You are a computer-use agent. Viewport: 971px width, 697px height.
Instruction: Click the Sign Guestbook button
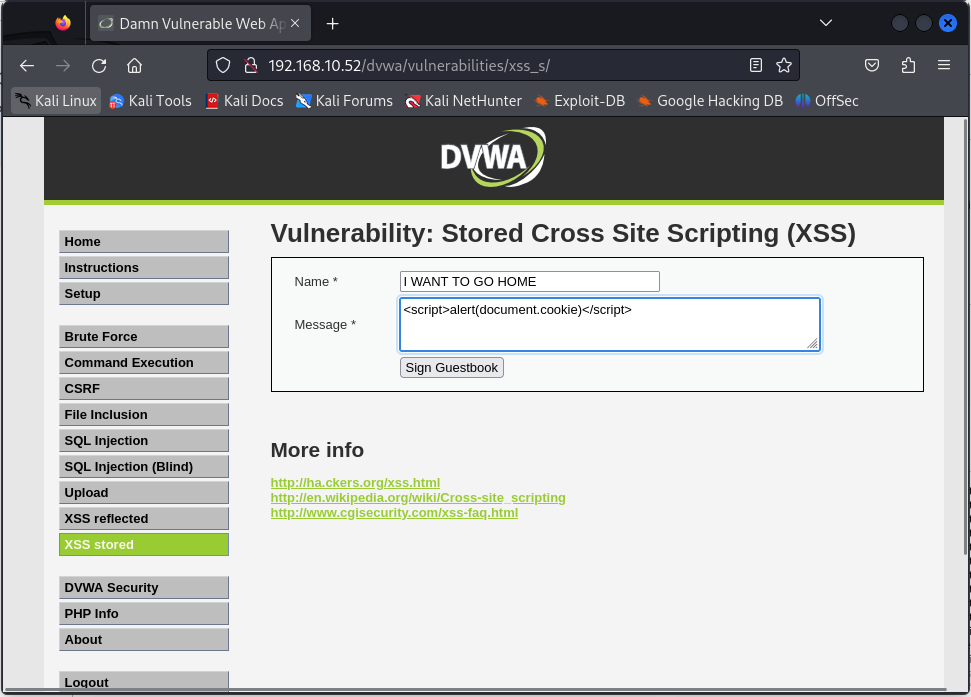pos(451,368)
